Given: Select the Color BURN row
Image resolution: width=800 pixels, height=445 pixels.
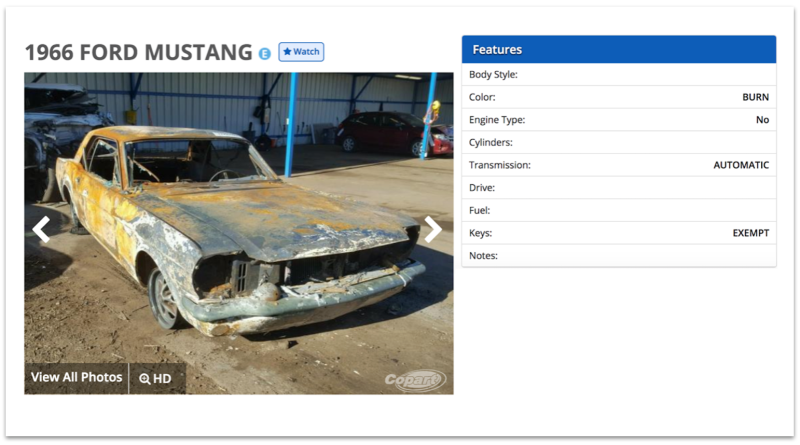Looking at the screenshot, I should [619, 97].
